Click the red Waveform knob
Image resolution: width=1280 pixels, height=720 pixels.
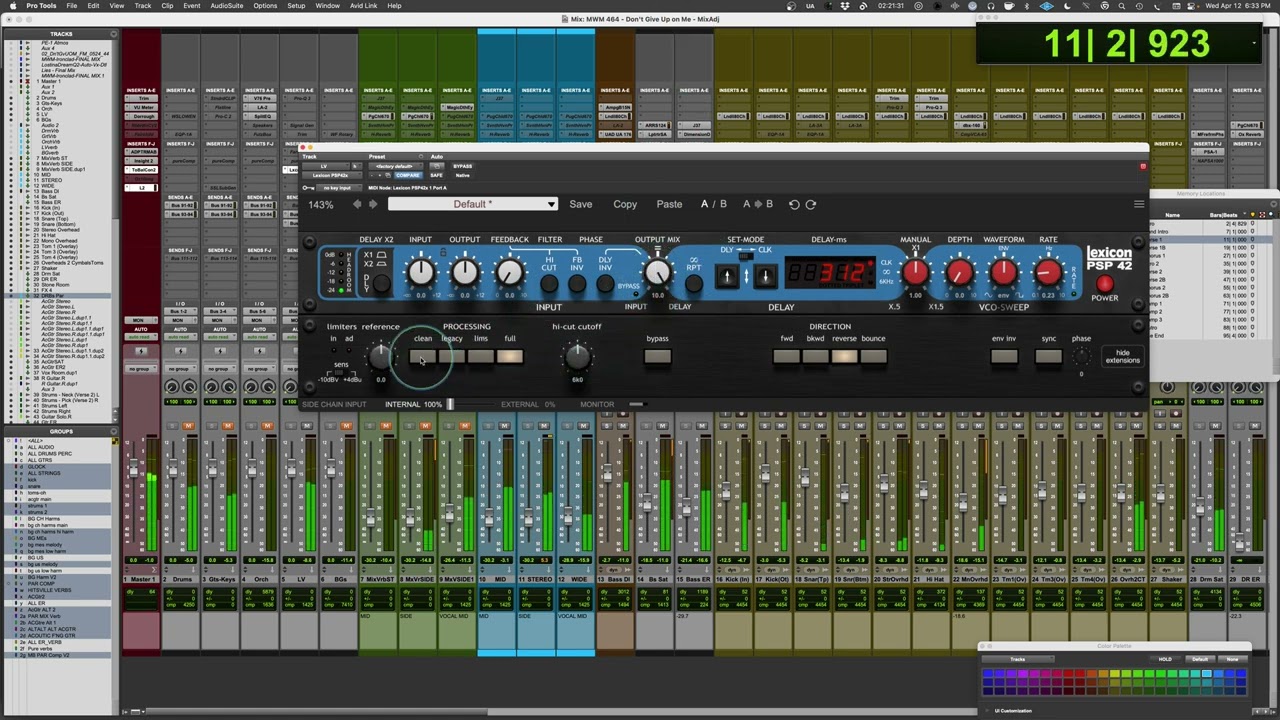[1003, 273]
